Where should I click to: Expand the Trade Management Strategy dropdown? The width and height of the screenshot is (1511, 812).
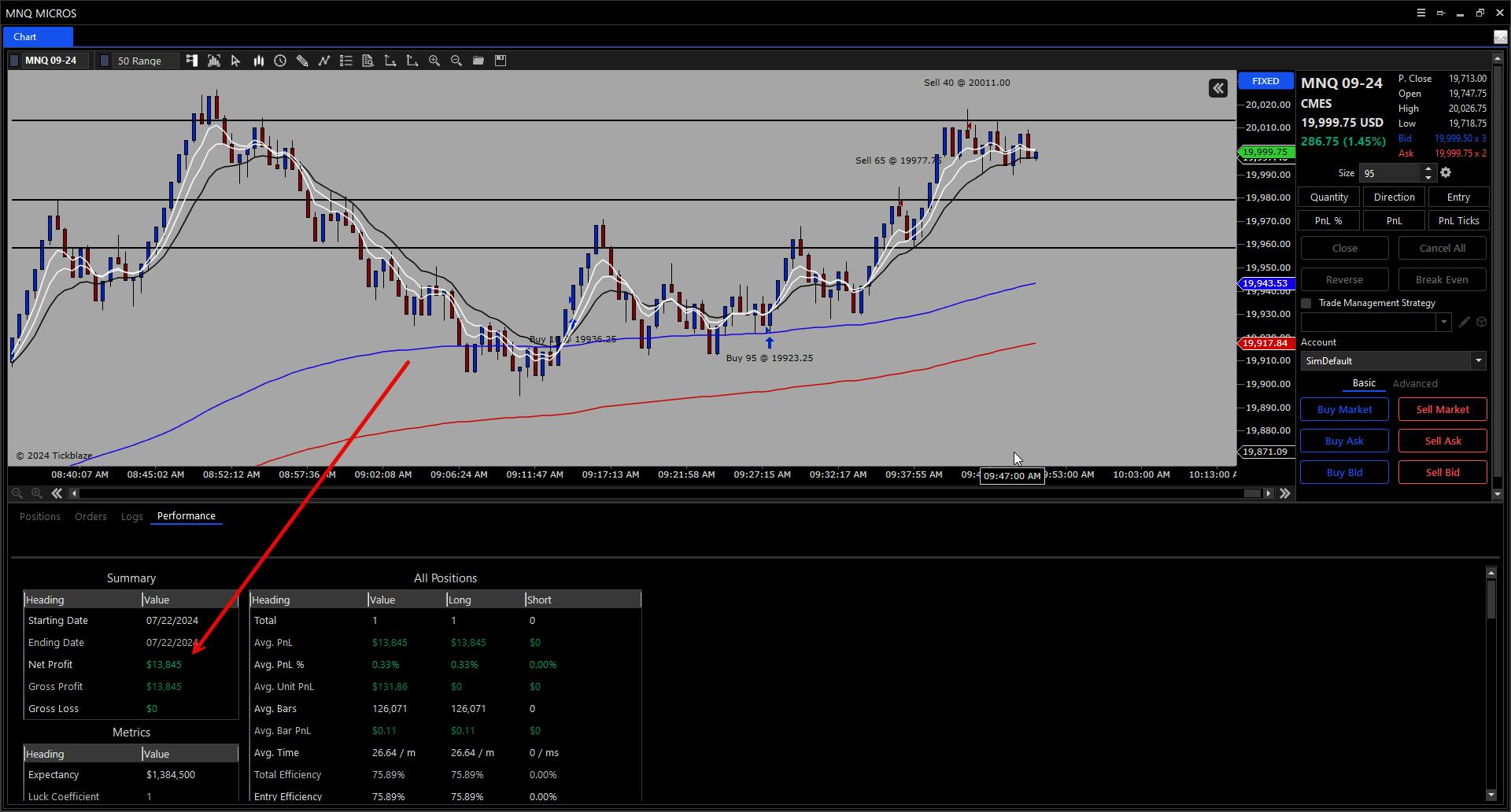(x=1443, y=323)
